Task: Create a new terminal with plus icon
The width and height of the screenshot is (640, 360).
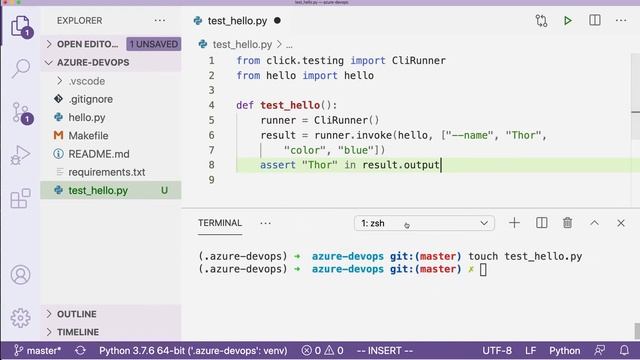Action: [514, 223]
